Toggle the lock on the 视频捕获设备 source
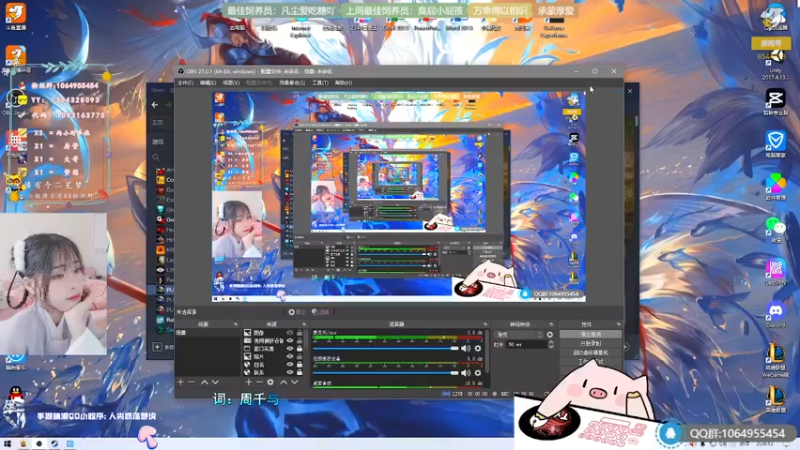Viewport: 800px width, 450px height. pos(299,340)
